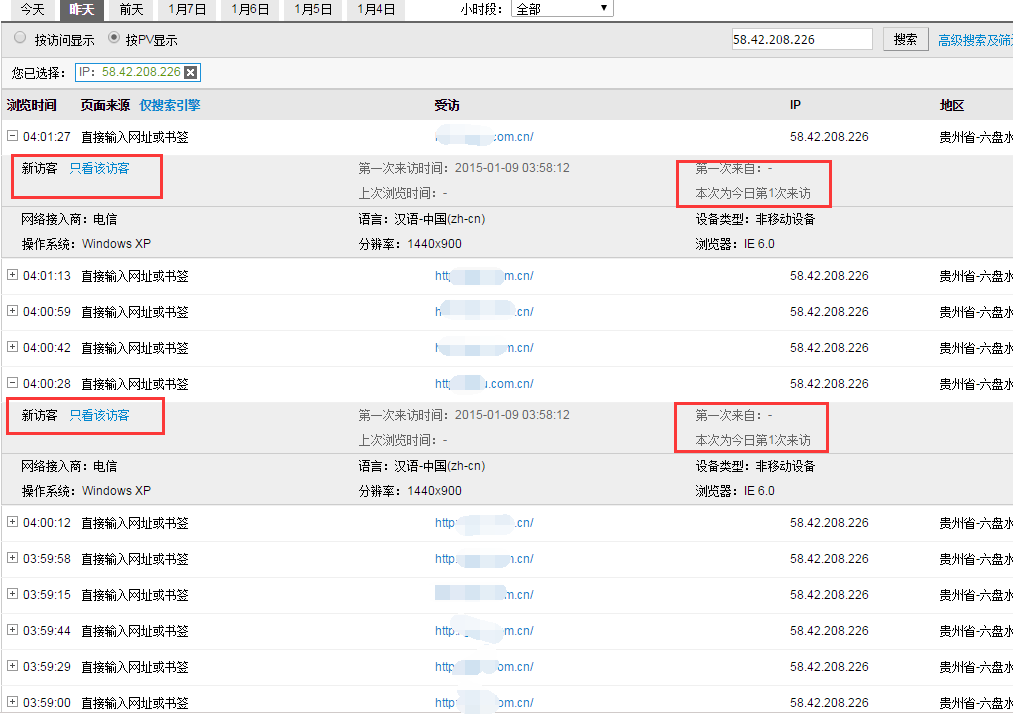Switch to the 今天 tab
This screenshot has height=719, width=1013.
coord(32,9)
